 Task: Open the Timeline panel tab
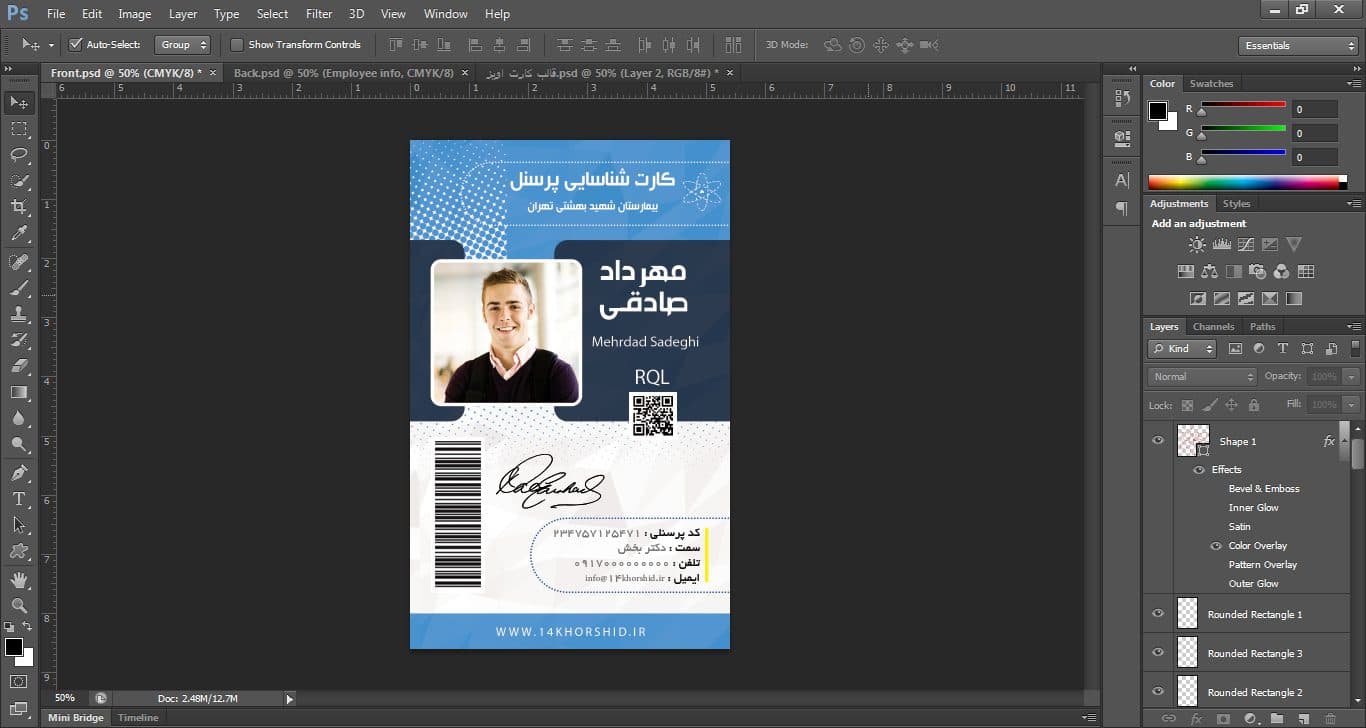[138, 718]
